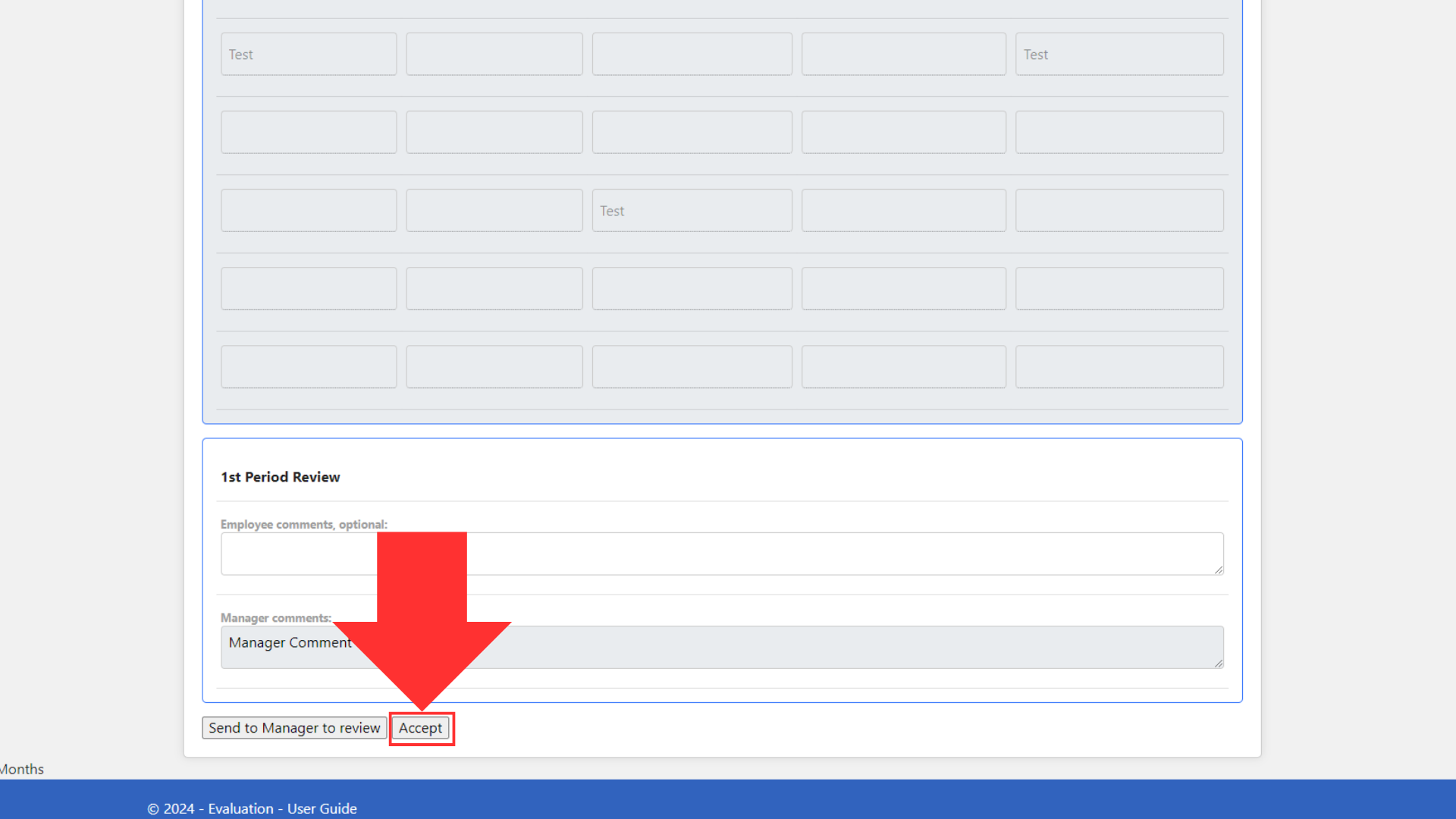Click the first row third column cell

coord(692,53)
